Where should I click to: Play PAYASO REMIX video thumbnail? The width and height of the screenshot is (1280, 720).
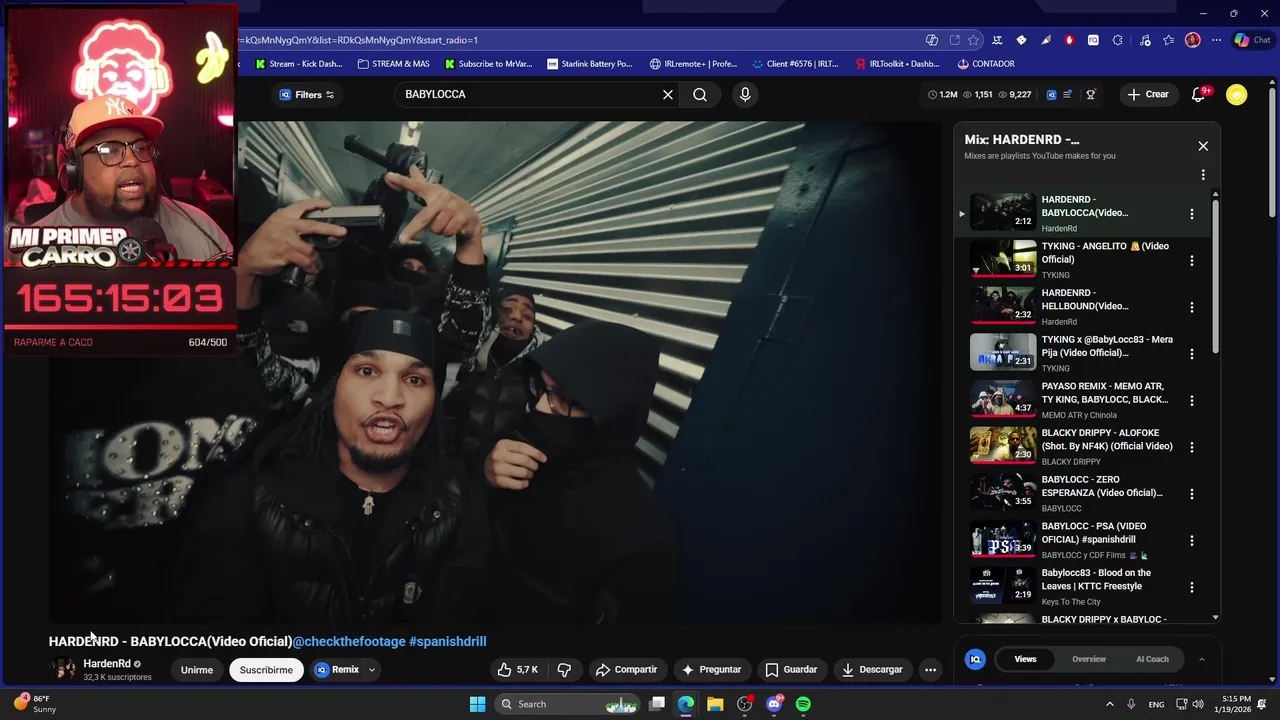[x=1003, y=398]
